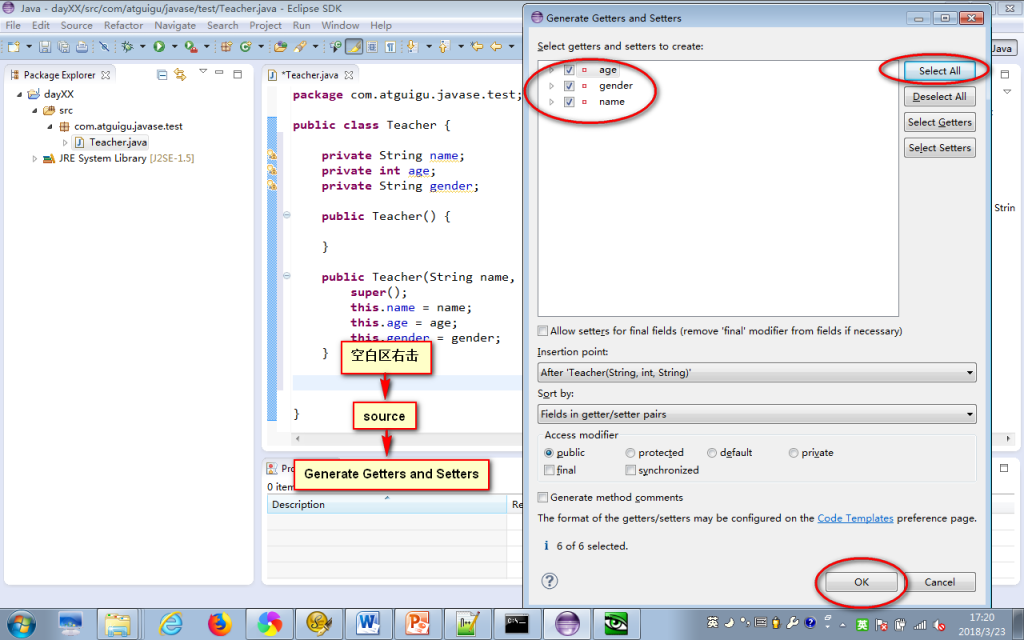Screen dimensions: 1024x640
Task: Open the Code Templates preference link
Action: point(855,518)
